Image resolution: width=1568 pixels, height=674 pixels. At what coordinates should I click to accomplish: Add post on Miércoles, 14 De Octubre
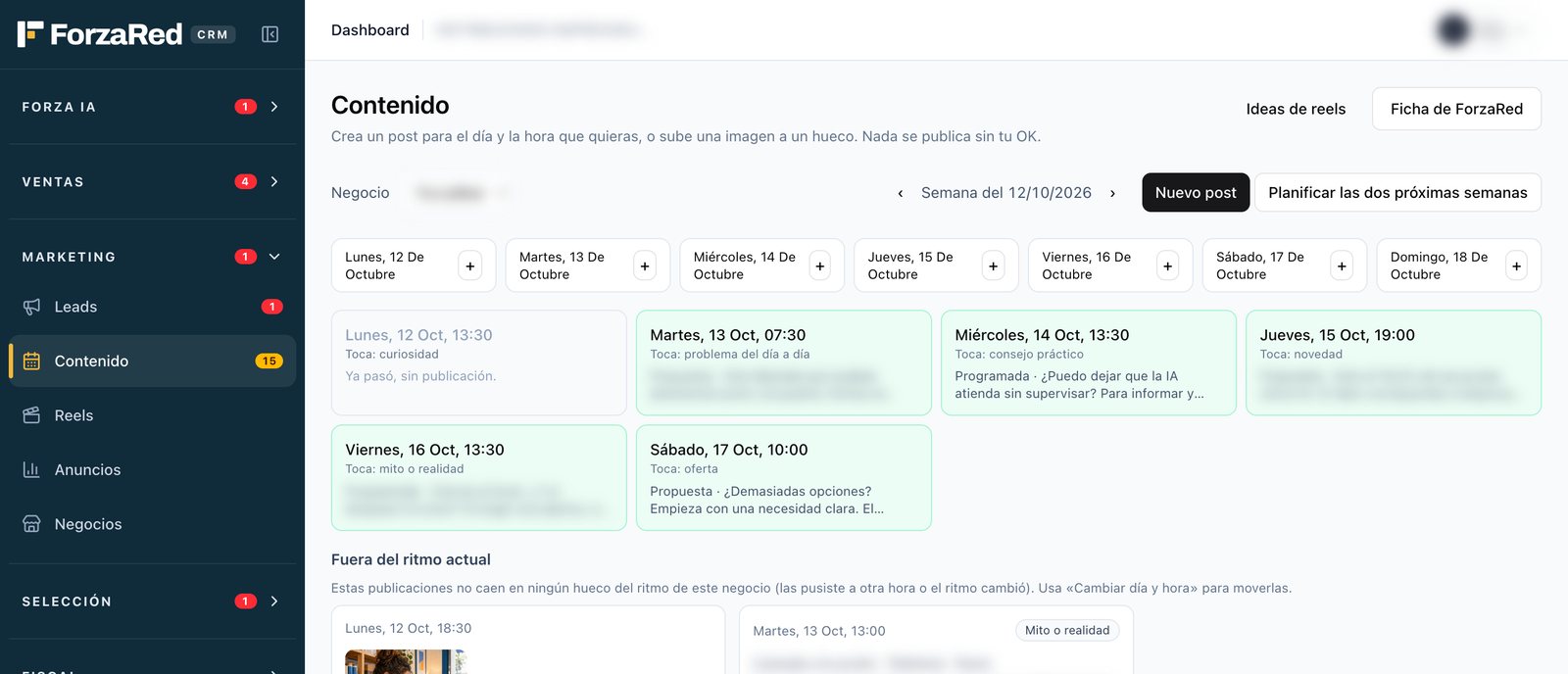point(820,265)
